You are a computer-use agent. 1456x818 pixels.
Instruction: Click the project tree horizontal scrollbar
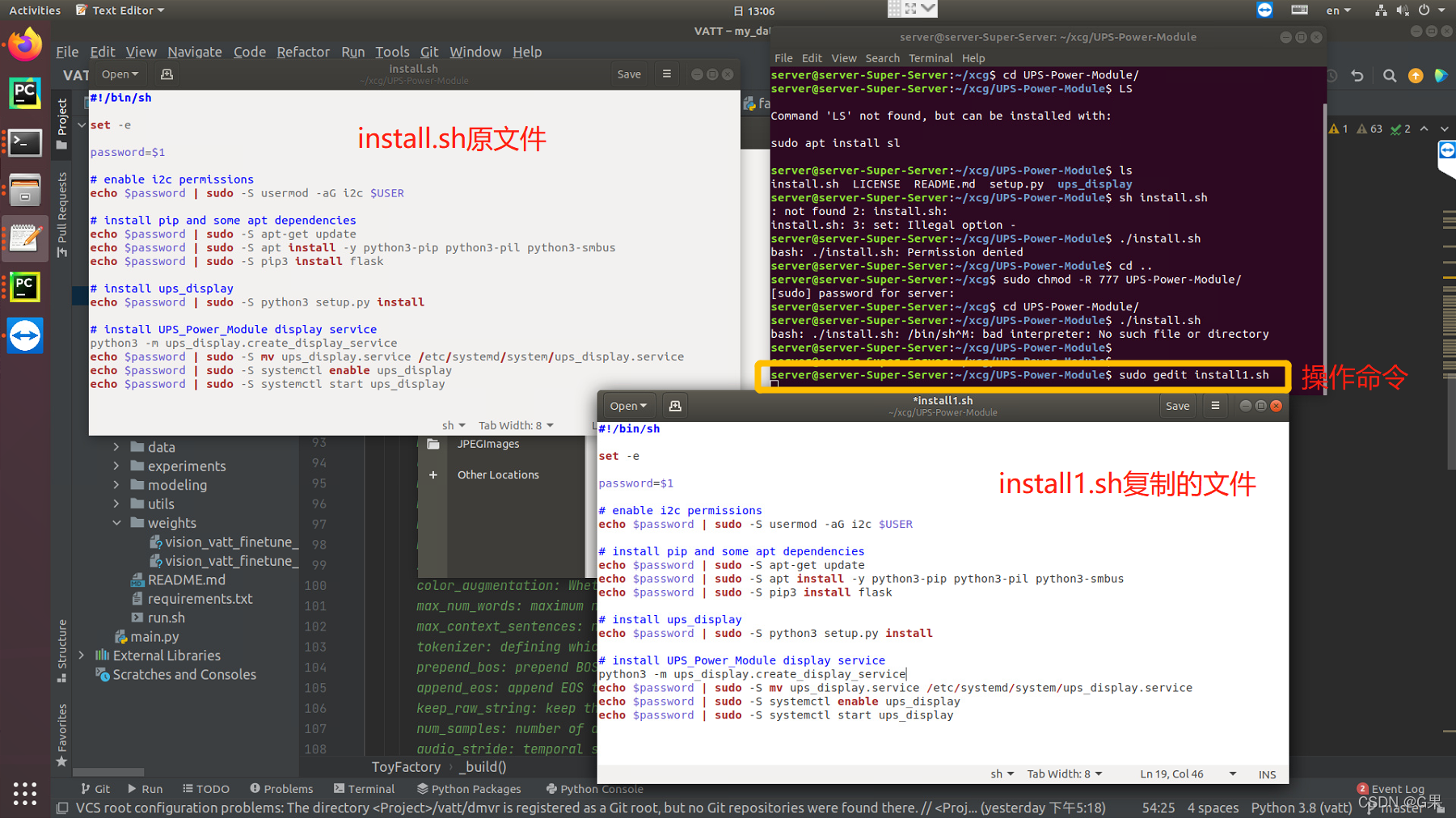pos(108,772)
